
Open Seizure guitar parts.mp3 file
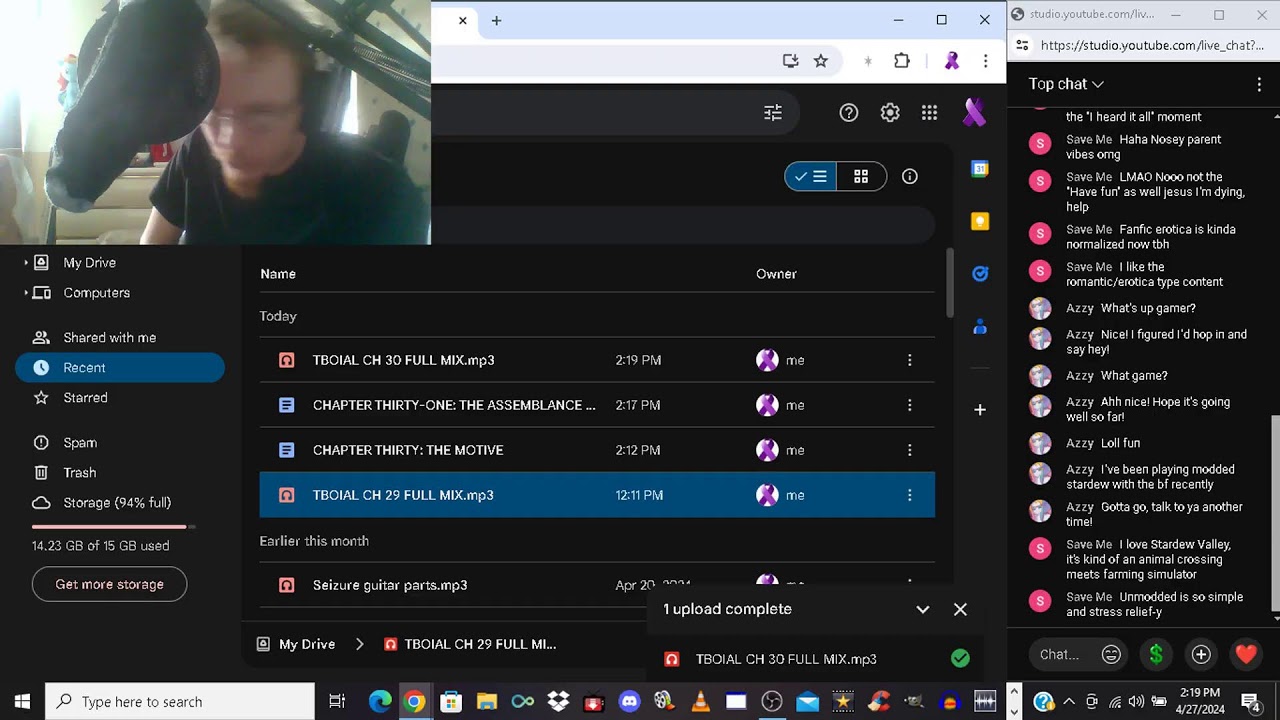point(597,585)
